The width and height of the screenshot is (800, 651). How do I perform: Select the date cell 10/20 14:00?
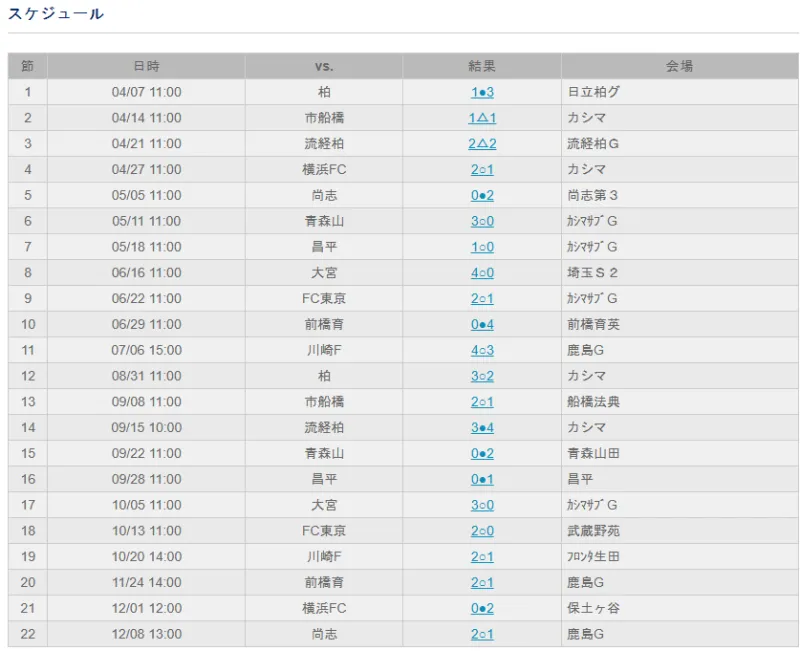tap(146, 557)
